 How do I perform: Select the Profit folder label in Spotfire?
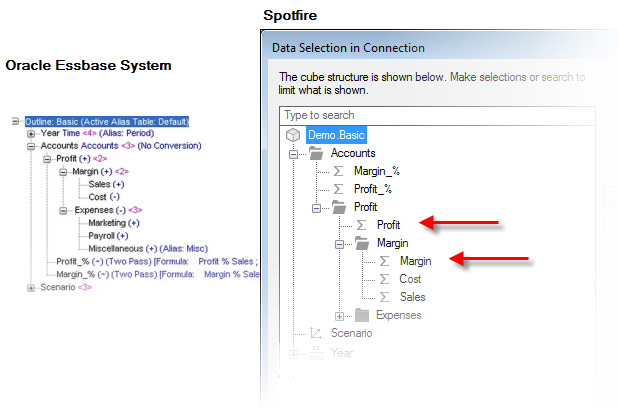(x=365, y=207)
